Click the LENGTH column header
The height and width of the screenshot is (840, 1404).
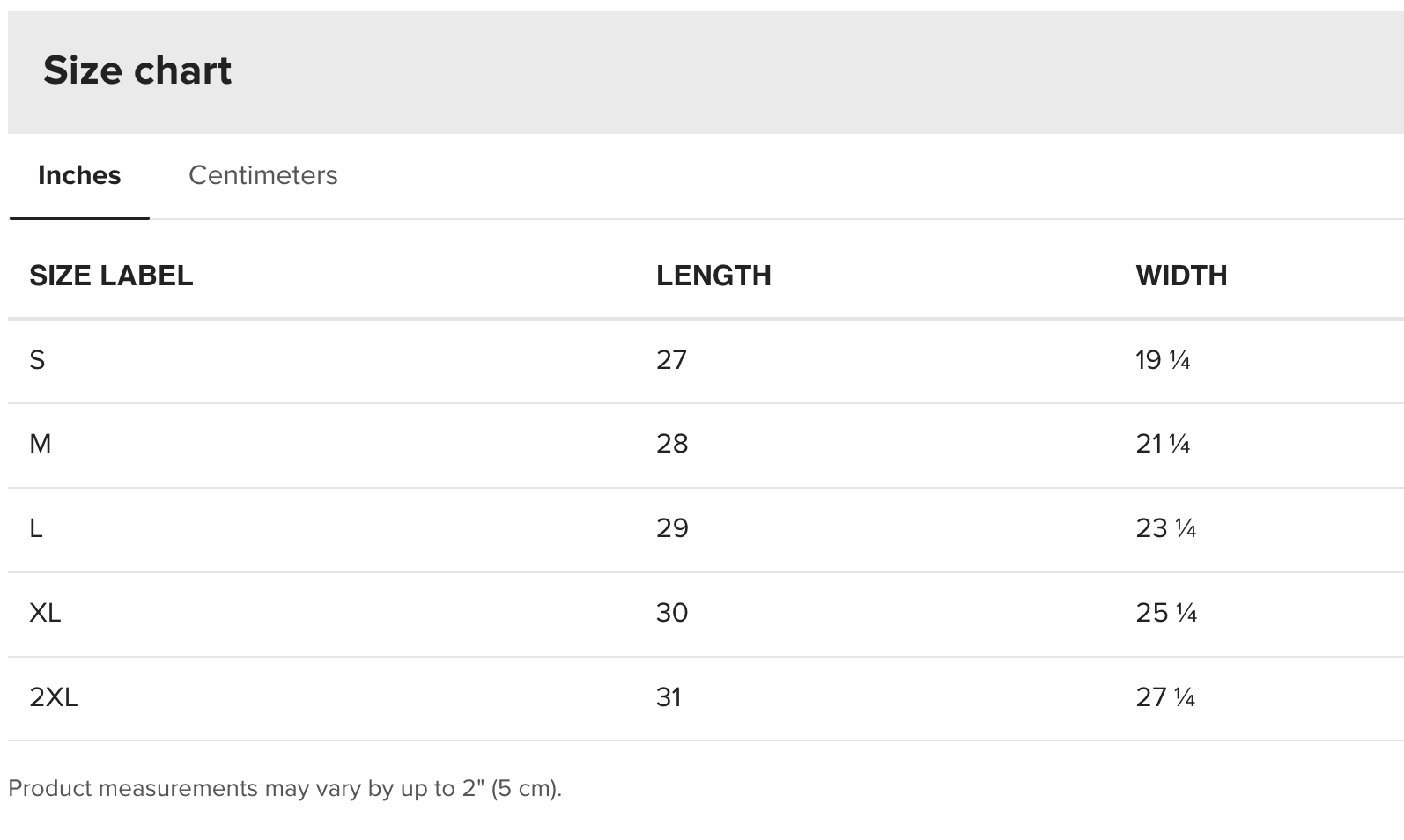[713, 276]
